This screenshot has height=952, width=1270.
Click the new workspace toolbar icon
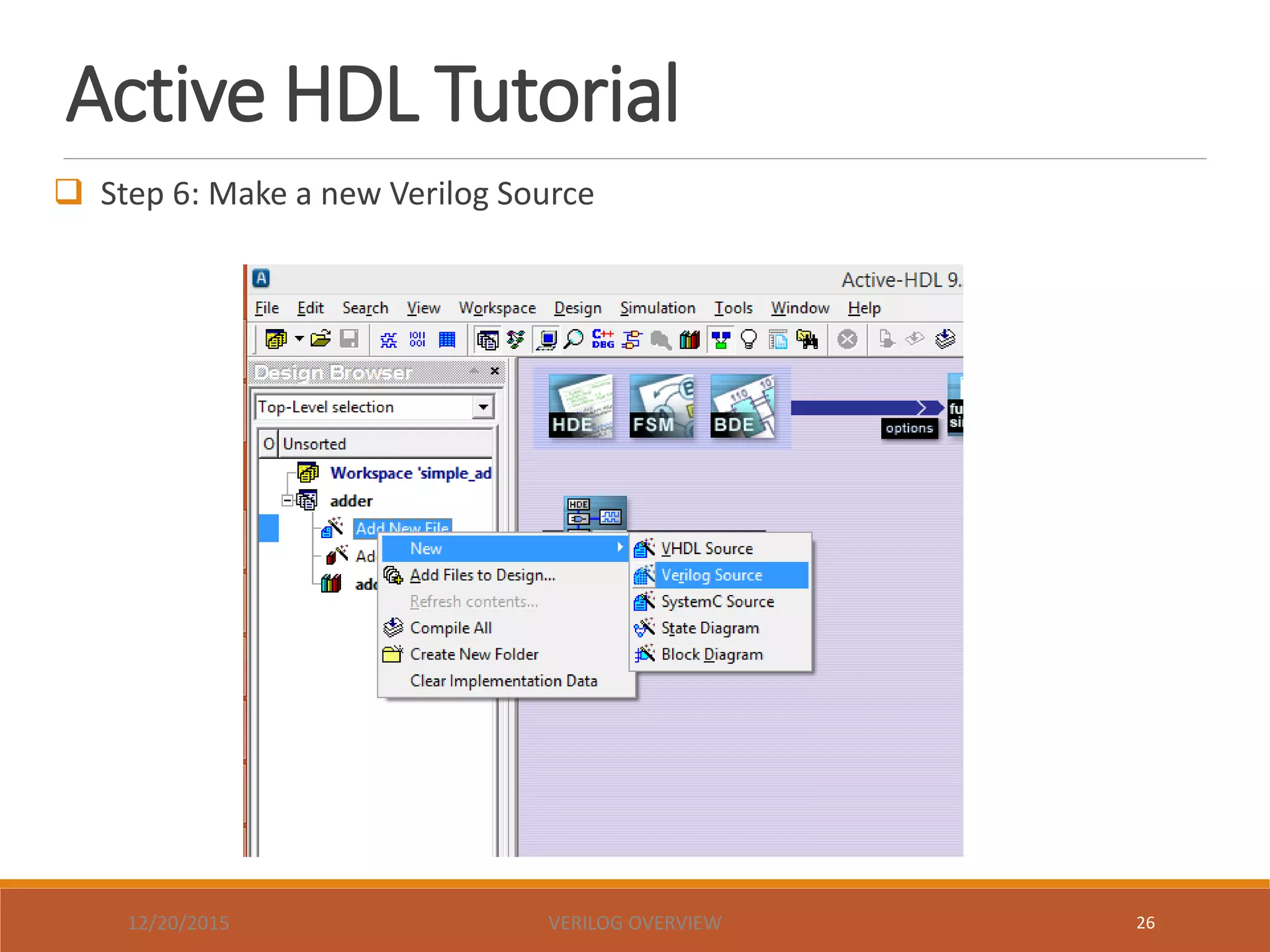point(275,339)
